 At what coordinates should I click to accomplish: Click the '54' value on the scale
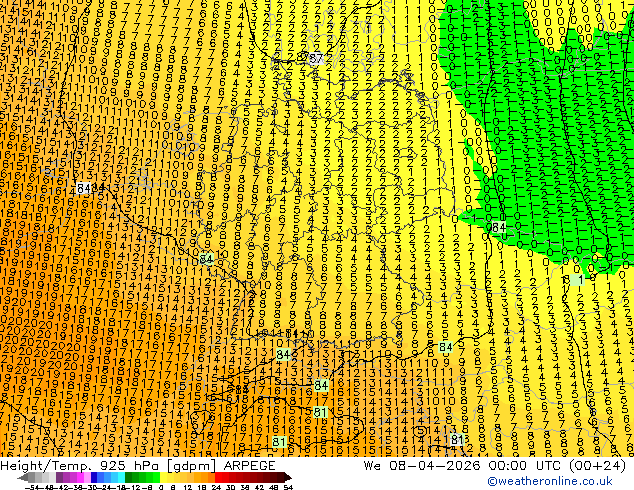coord(287,487)
